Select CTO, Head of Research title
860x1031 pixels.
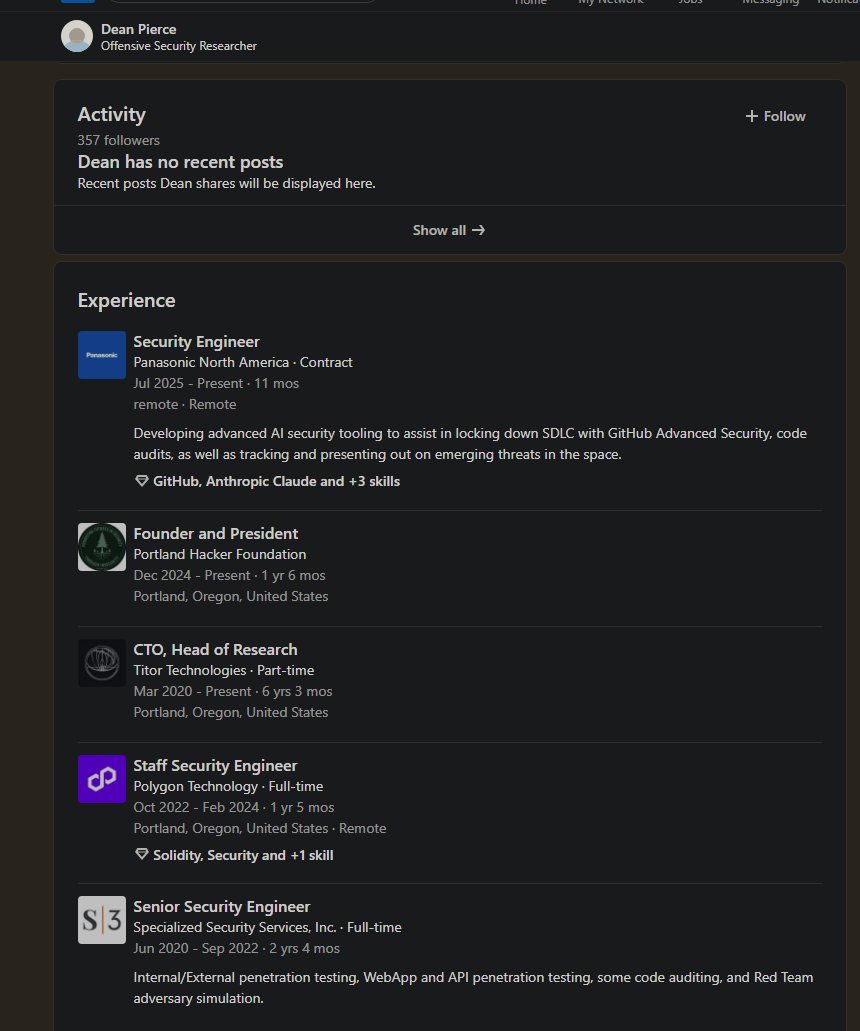(216, 650)
